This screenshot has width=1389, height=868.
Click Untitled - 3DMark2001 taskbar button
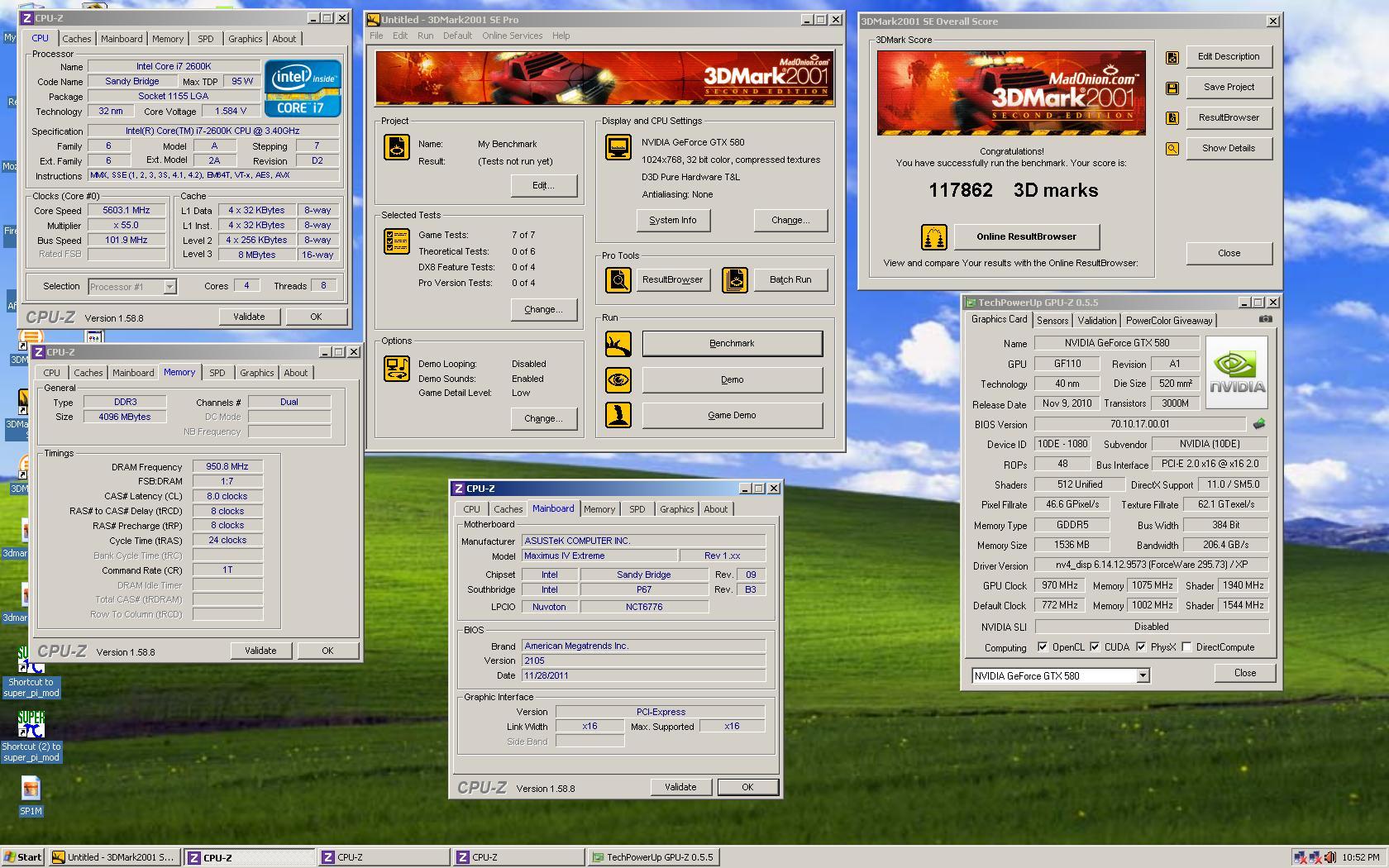pos(114,857)
